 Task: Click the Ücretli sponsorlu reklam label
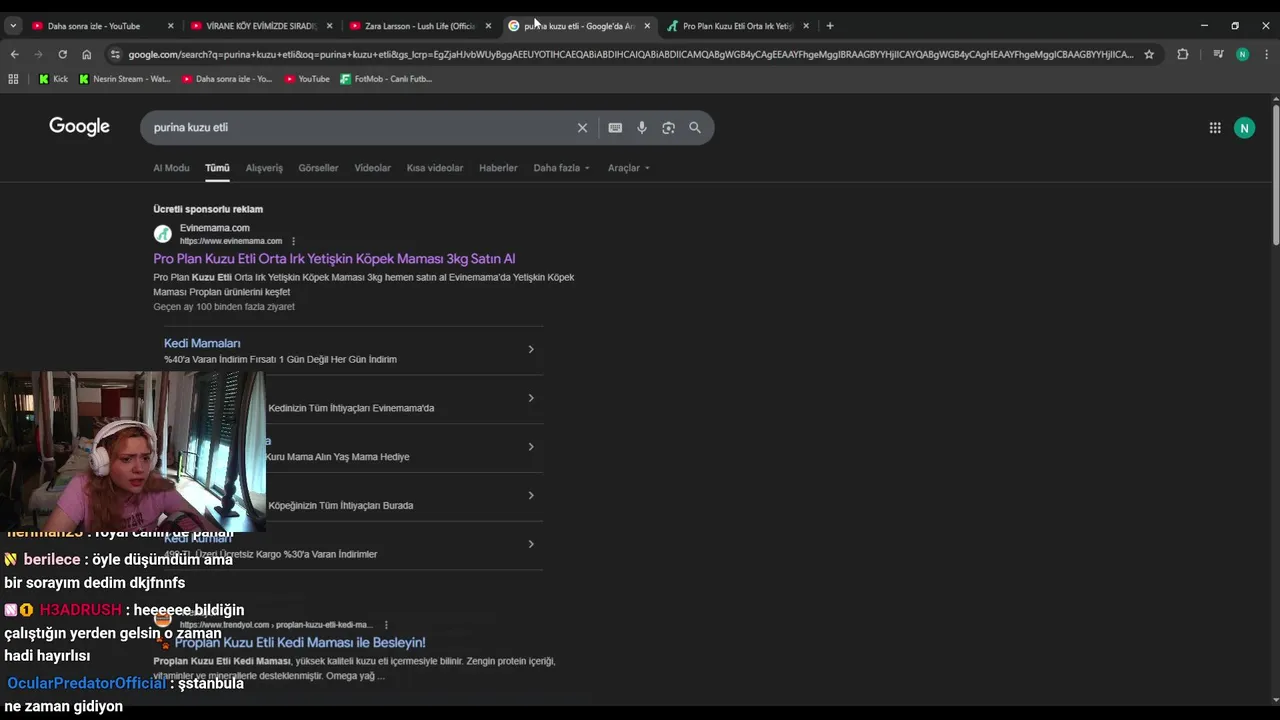tap(208, 209)
